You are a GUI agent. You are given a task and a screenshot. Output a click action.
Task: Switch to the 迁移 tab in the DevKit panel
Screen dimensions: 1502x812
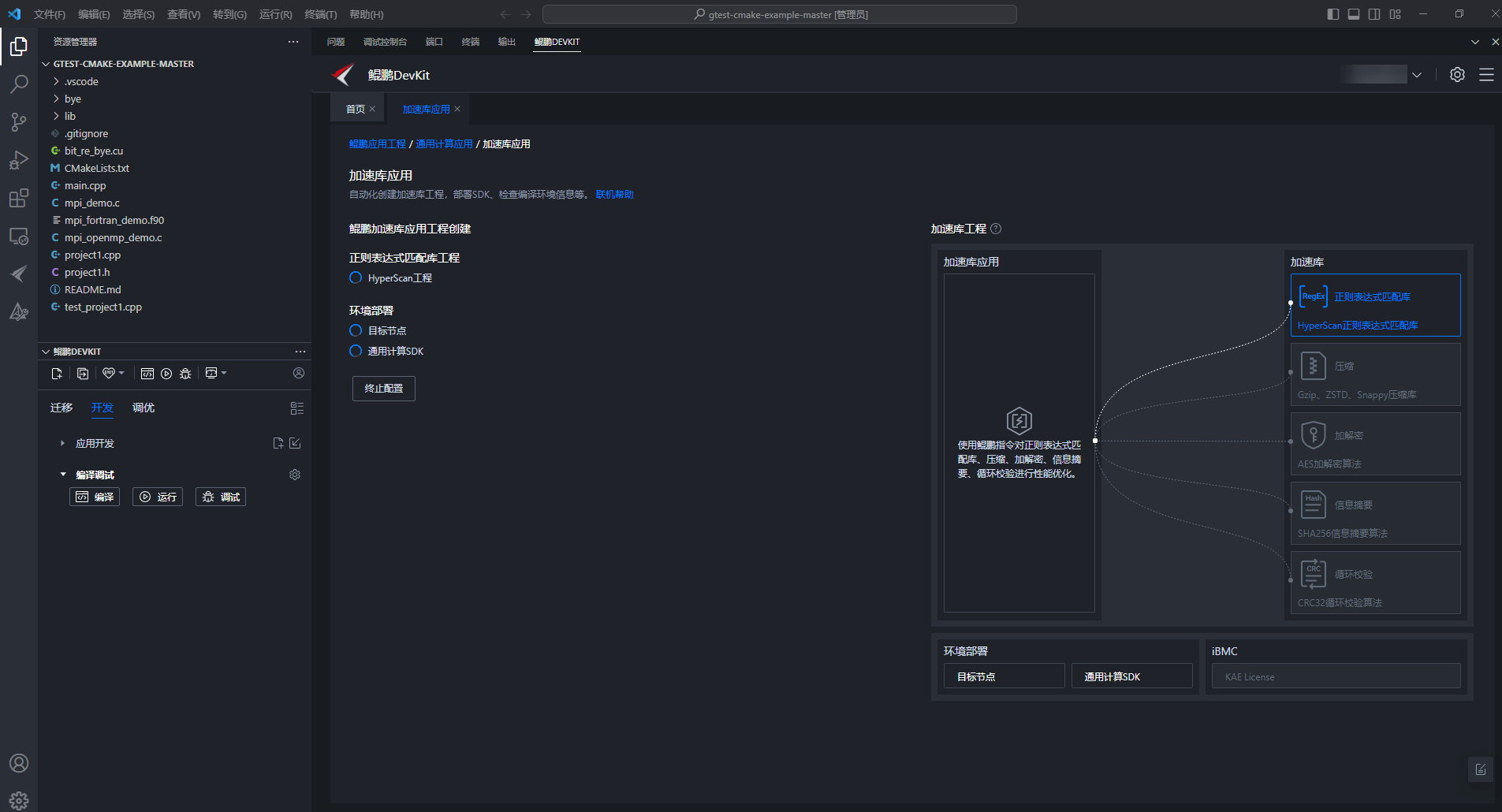(61, 408)
